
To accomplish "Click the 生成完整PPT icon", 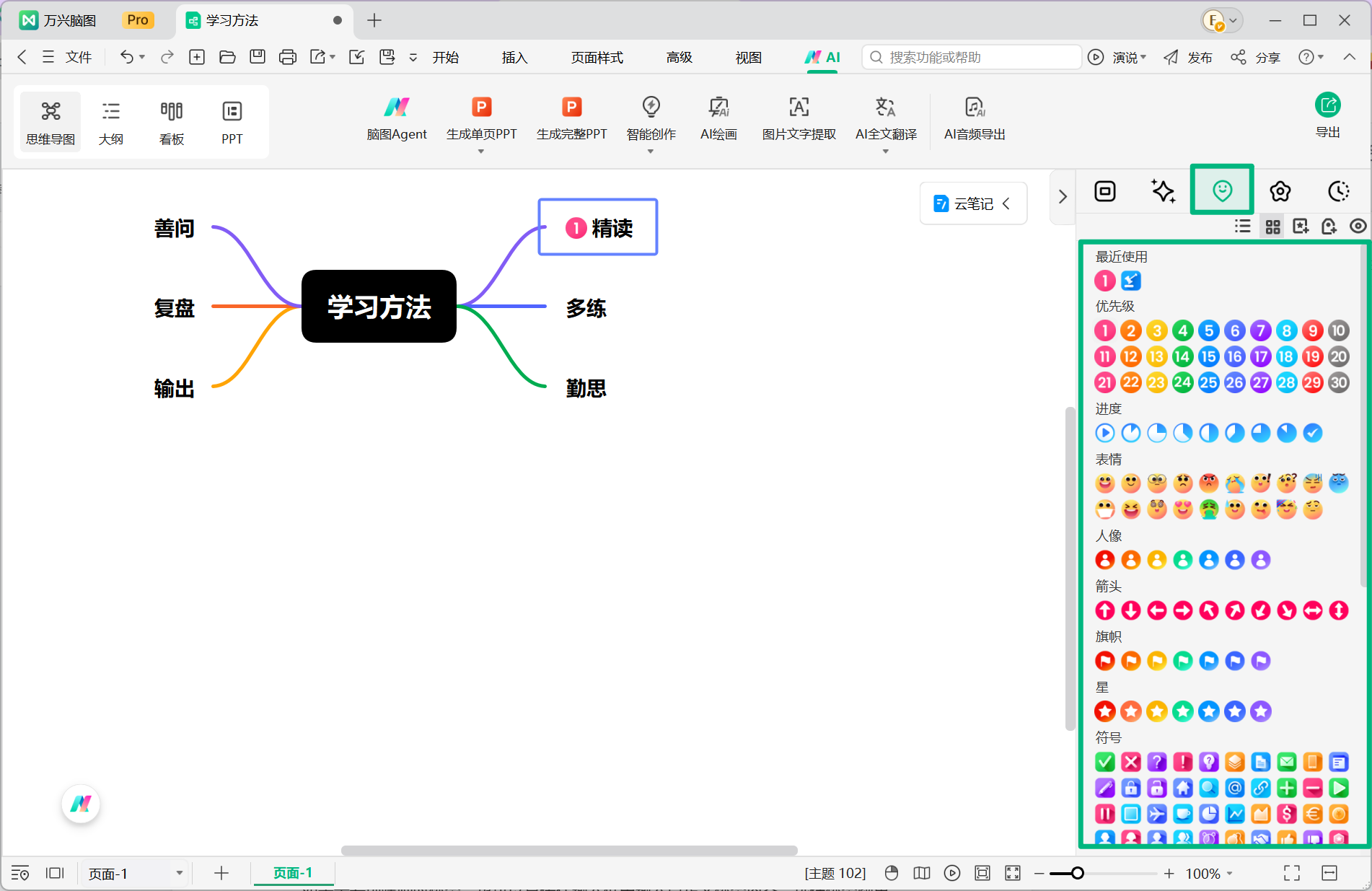I will [571, 107].
